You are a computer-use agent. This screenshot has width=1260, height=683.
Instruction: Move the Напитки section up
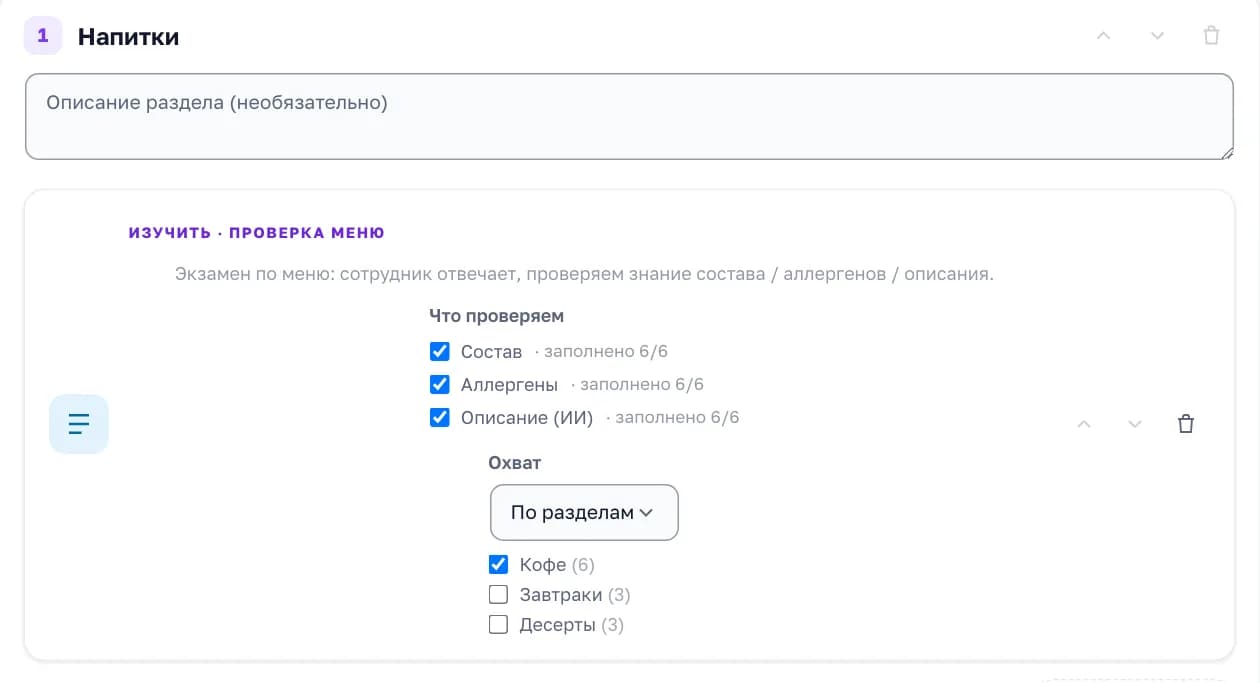tap(1104, 36)
